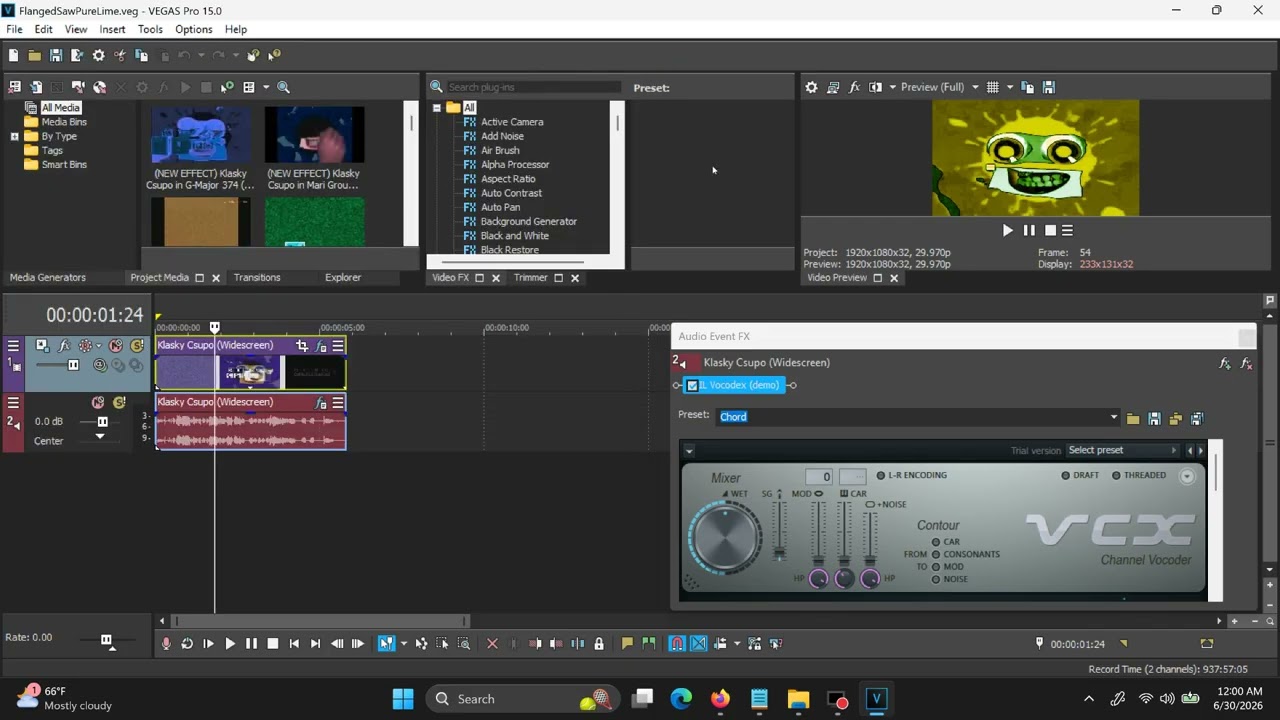The image size is (1280, 720).
Task: Toggle the L-R ENCODING option
Action: tap(911, 475)
